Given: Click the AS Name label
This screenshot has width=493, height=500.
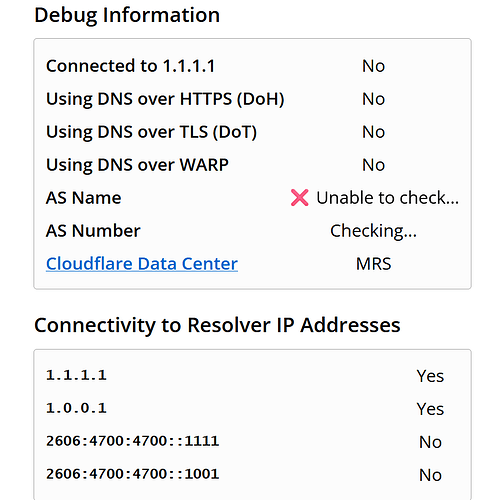Looking at the screenshot, I should click(x=83, y=198).
